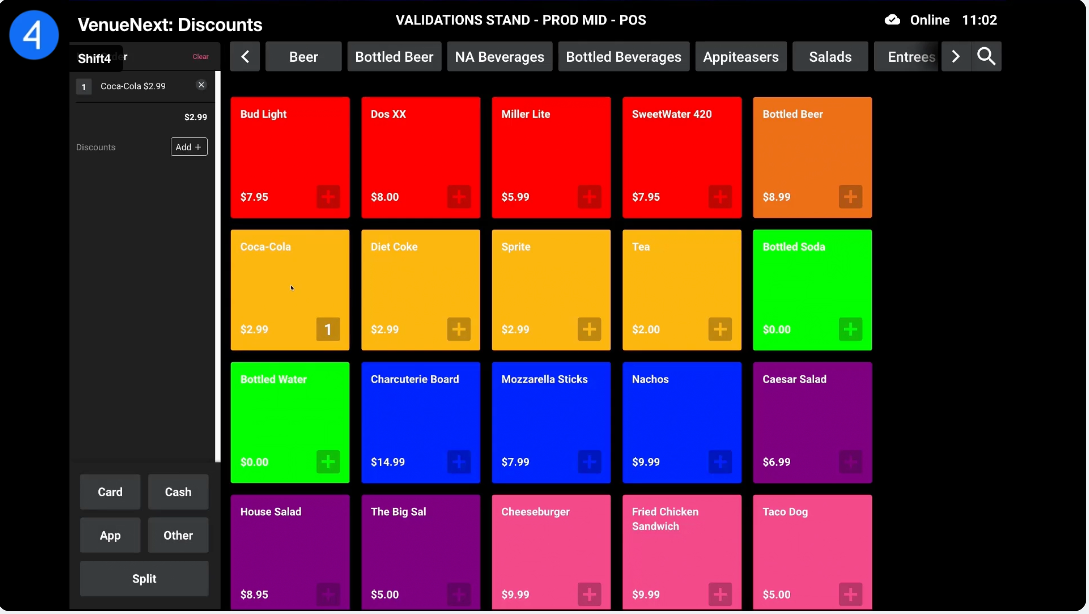The height and width of the screenshot is (614, 1089).
Task: Add Charcuterie Board using its plus icon
Action: (458, 462)
